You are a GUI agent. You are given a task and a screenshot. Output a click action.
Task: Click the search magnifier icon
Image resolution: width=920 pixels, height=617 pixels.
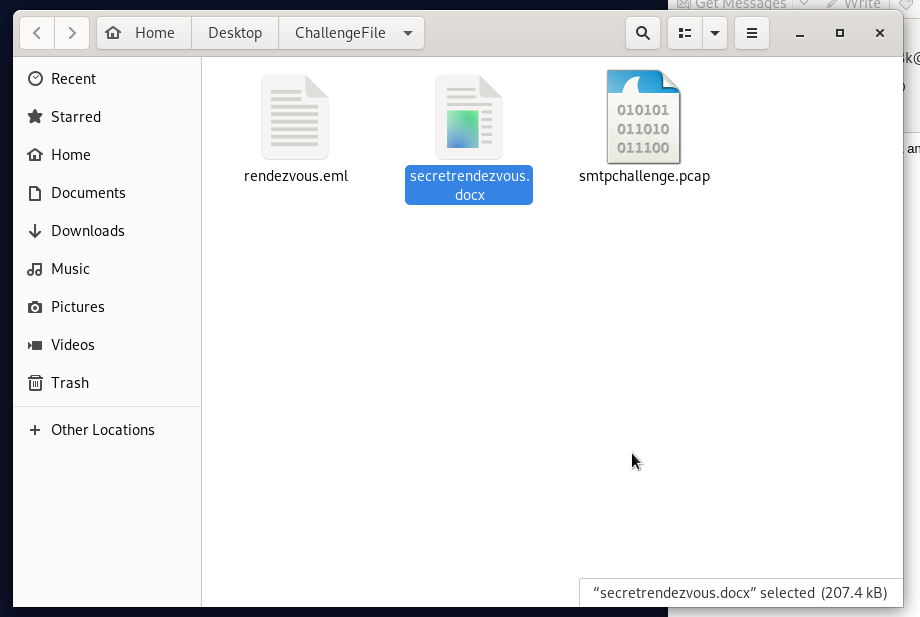(x=642, y=33)
